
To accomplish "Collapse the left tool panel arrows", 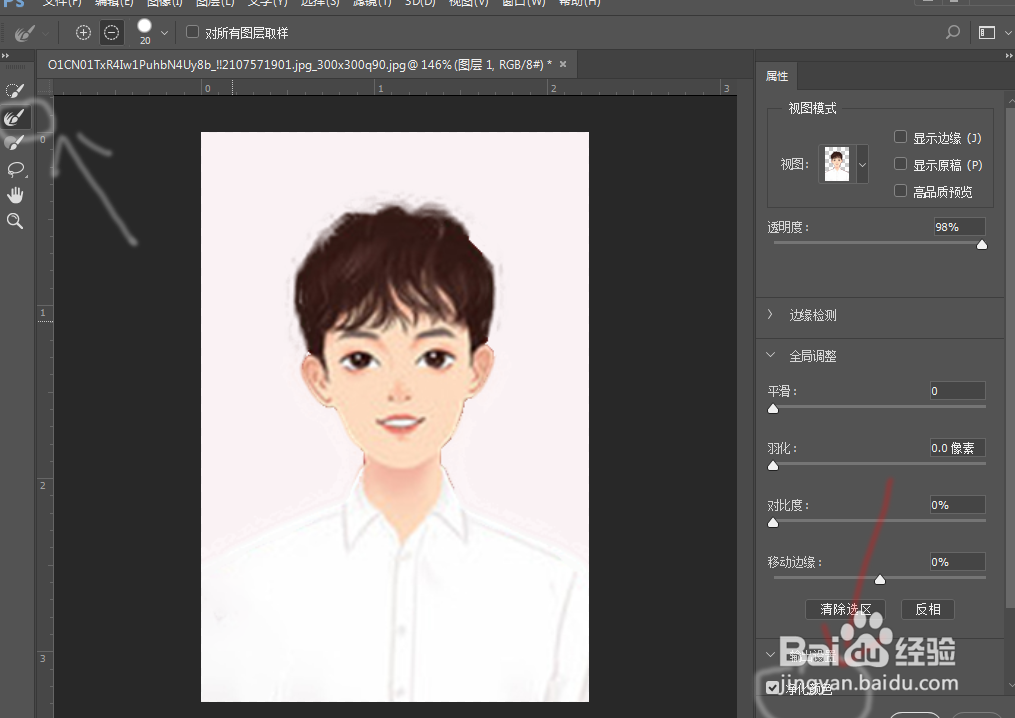I will [x=6, y=56].
